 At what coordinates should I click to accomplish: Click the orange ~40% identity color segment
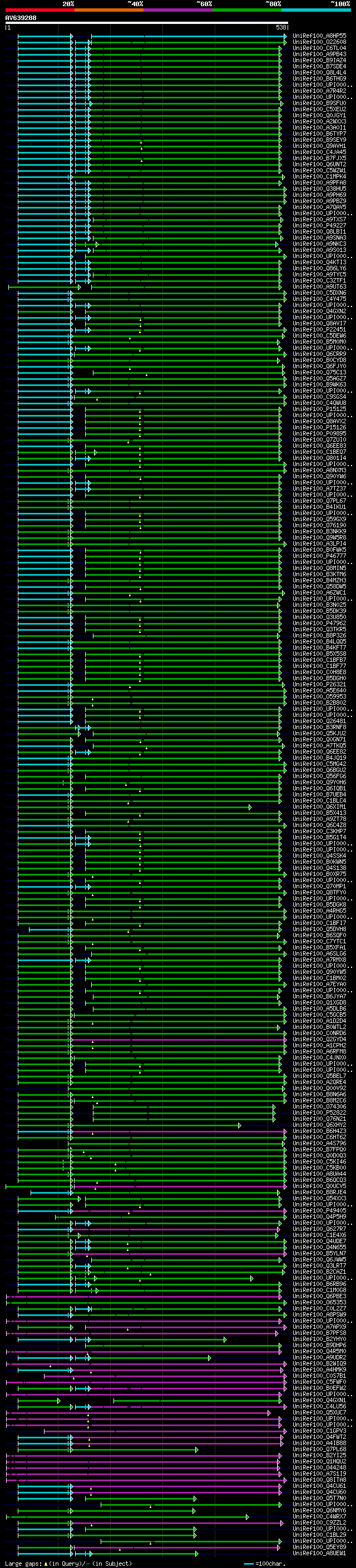109,10
